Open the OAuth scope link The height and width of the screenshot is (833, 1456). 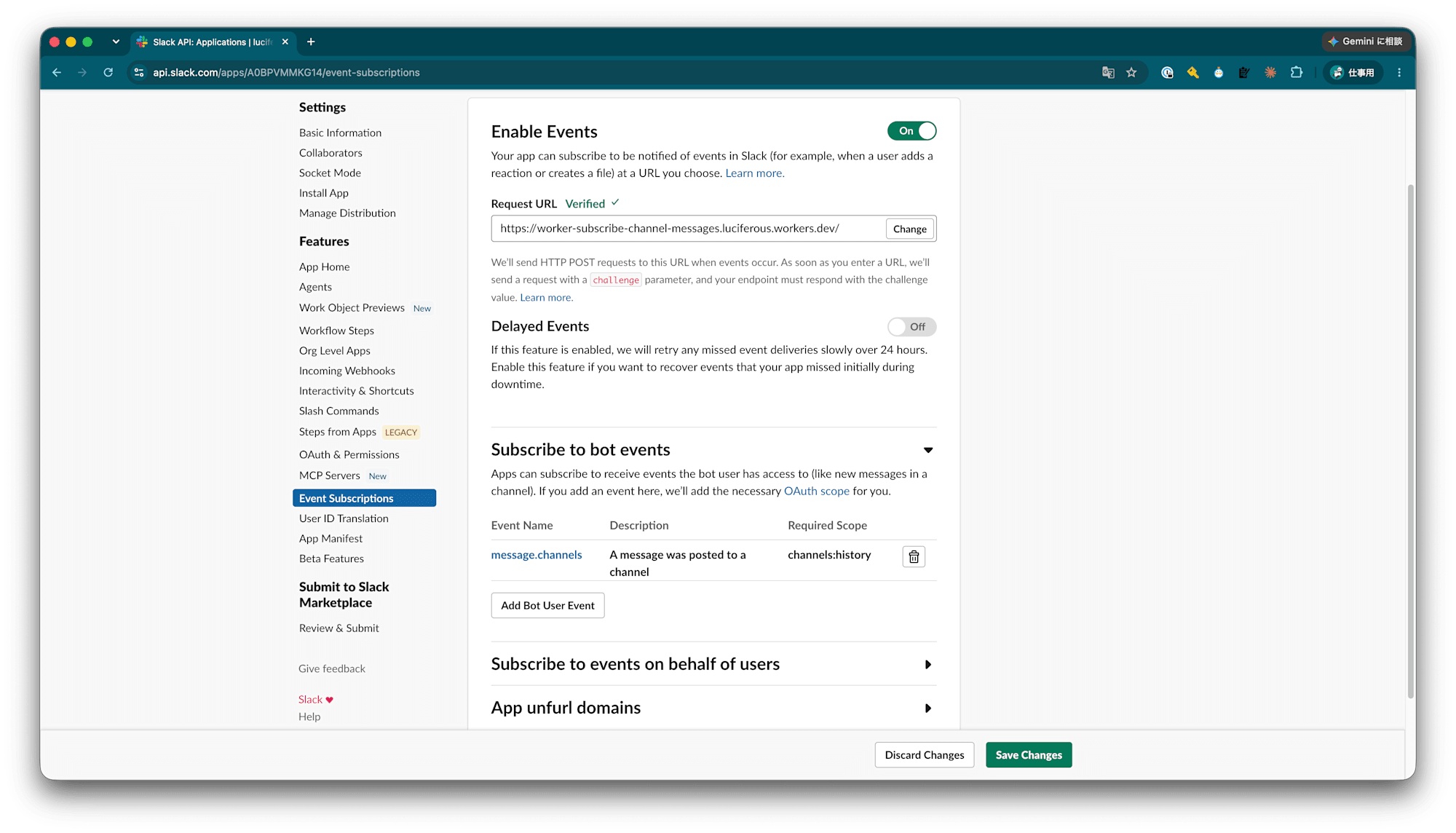pyautogui.click(x=817, y=491)
